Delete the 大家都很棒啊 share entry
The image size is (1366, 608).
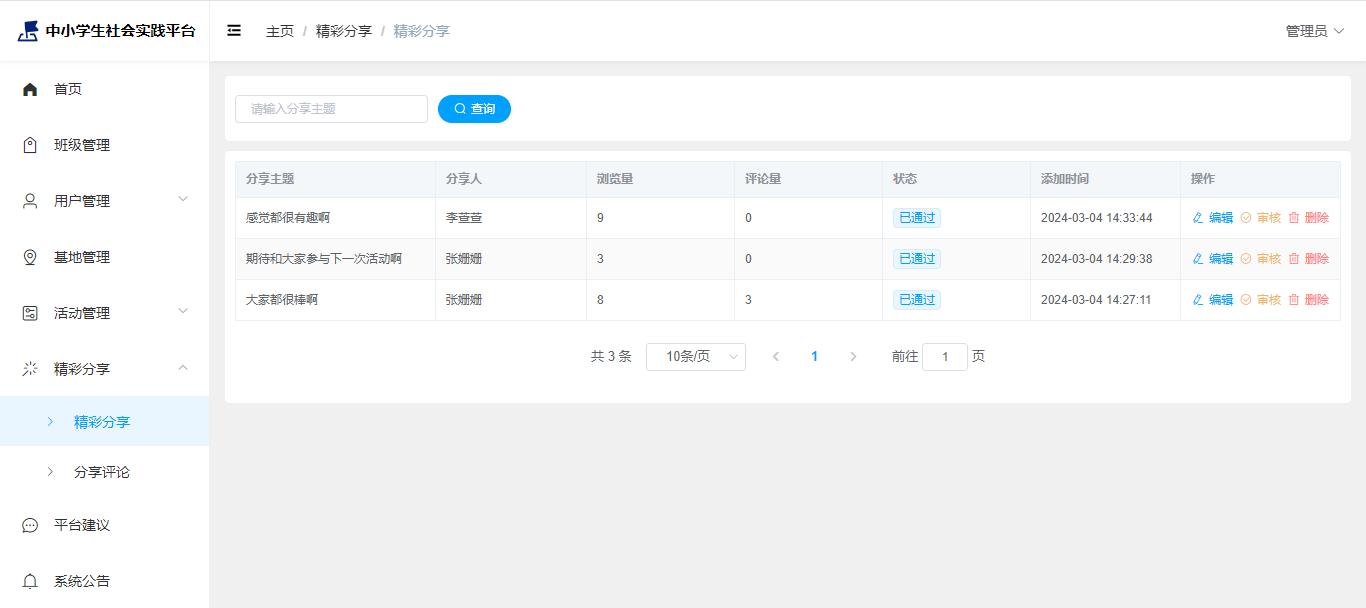[x=1308, y=300]
